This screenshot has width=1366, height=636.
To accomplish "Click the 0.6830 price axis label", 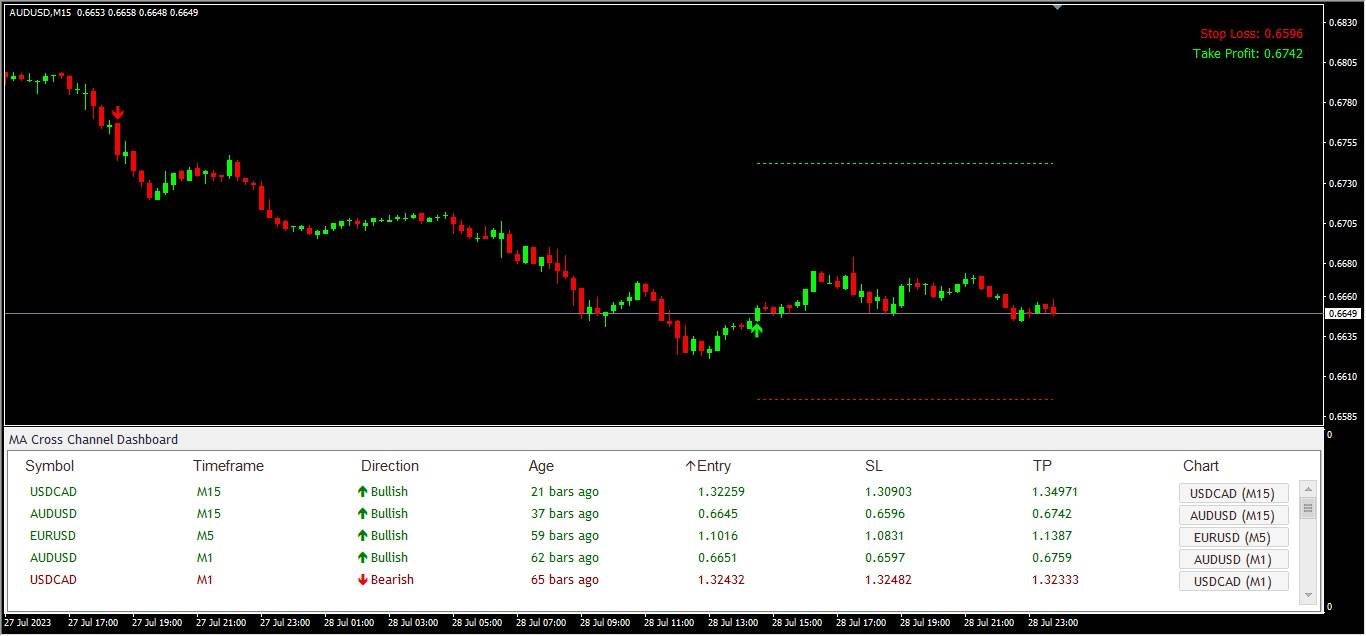I will point(1342,22).
